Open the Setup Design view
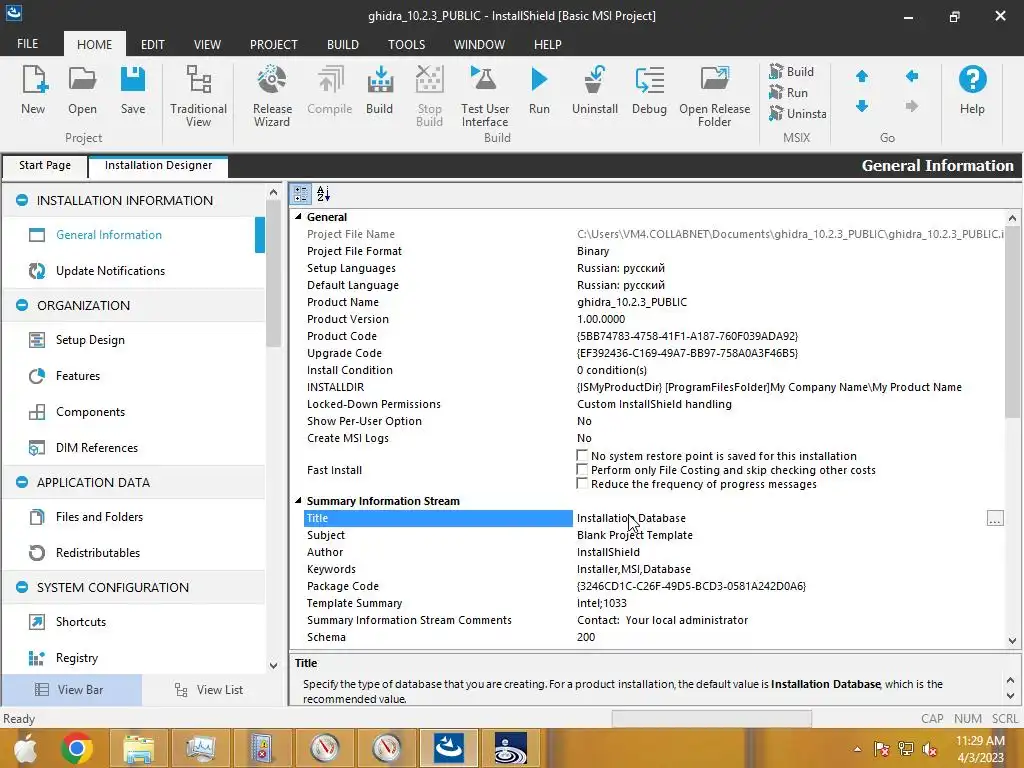Image resolution: width=1024 pixels, height=768 pixels. tap(90, 340)
